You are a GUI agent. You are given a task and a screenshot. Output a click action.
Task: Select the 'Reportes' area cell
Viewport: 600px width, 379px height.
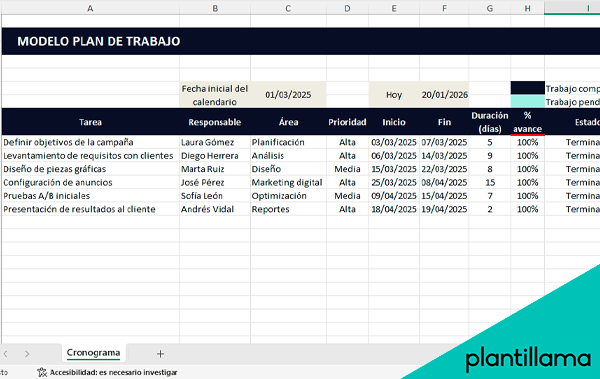click(289, 209)
